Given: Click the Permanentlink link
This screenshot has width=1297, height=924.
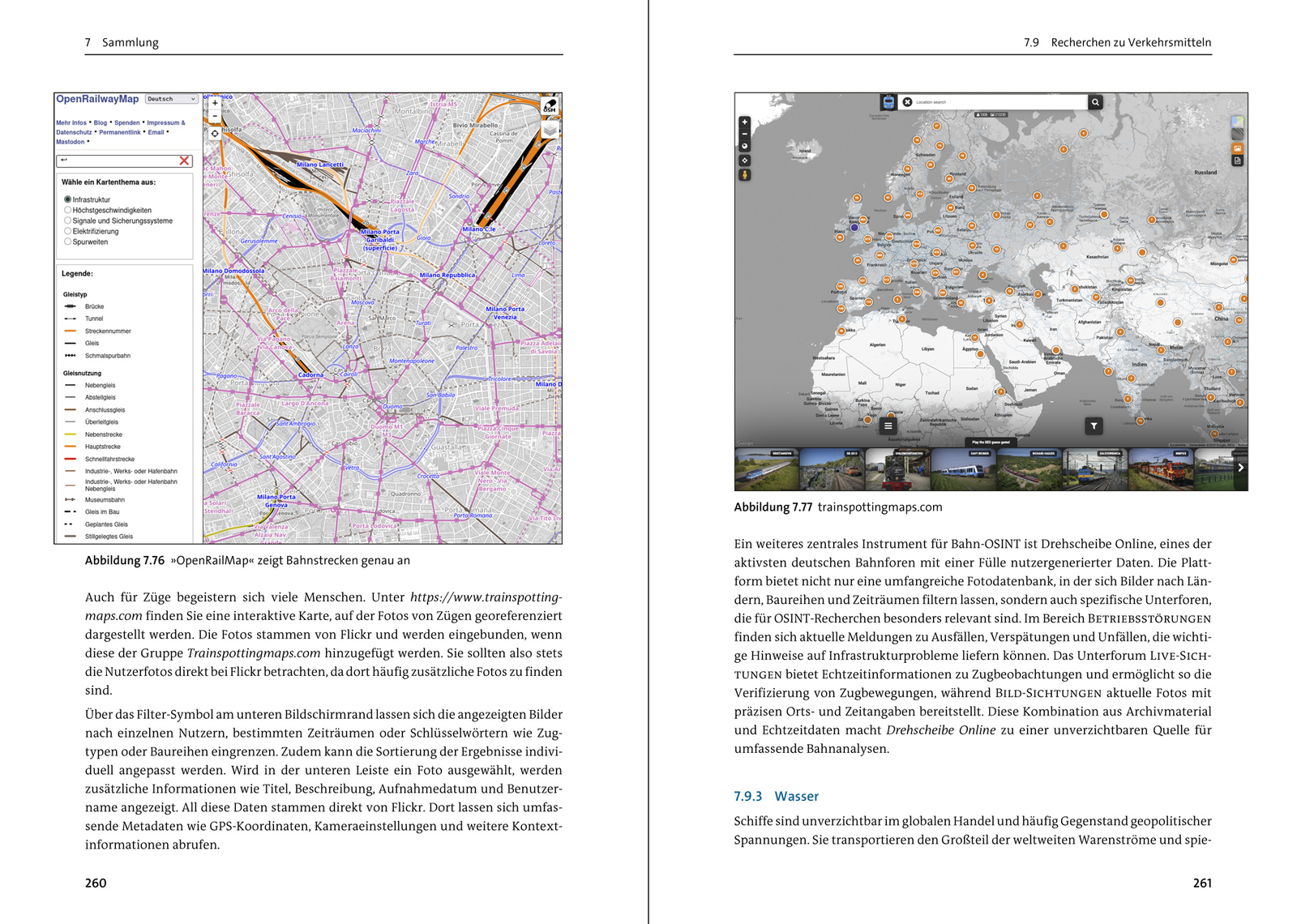Looking at the screenshot, I should click(120, 132).
